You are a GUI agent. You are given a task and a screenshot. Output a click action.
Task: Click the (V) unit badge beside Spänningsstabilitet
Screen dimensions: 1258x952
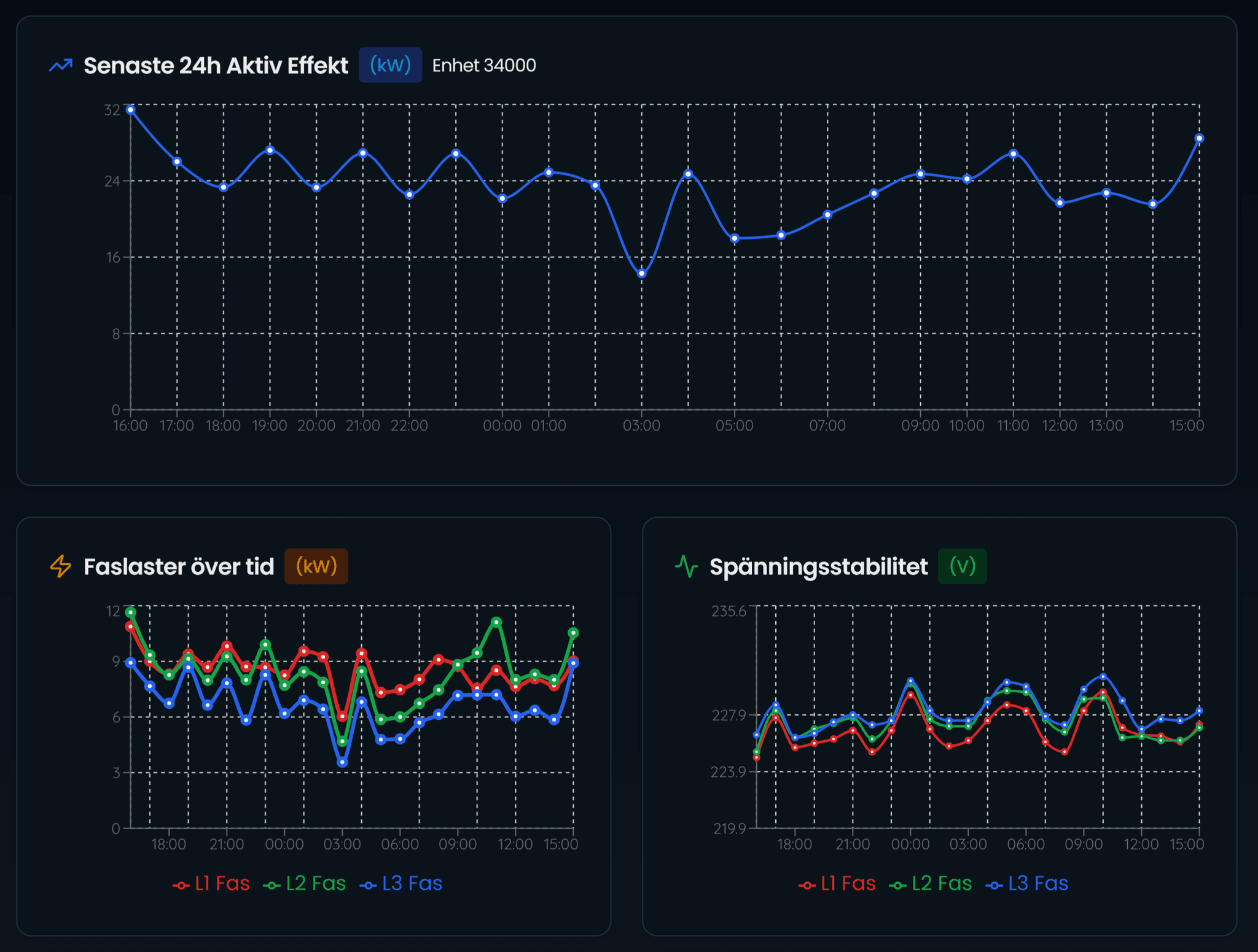962,566
